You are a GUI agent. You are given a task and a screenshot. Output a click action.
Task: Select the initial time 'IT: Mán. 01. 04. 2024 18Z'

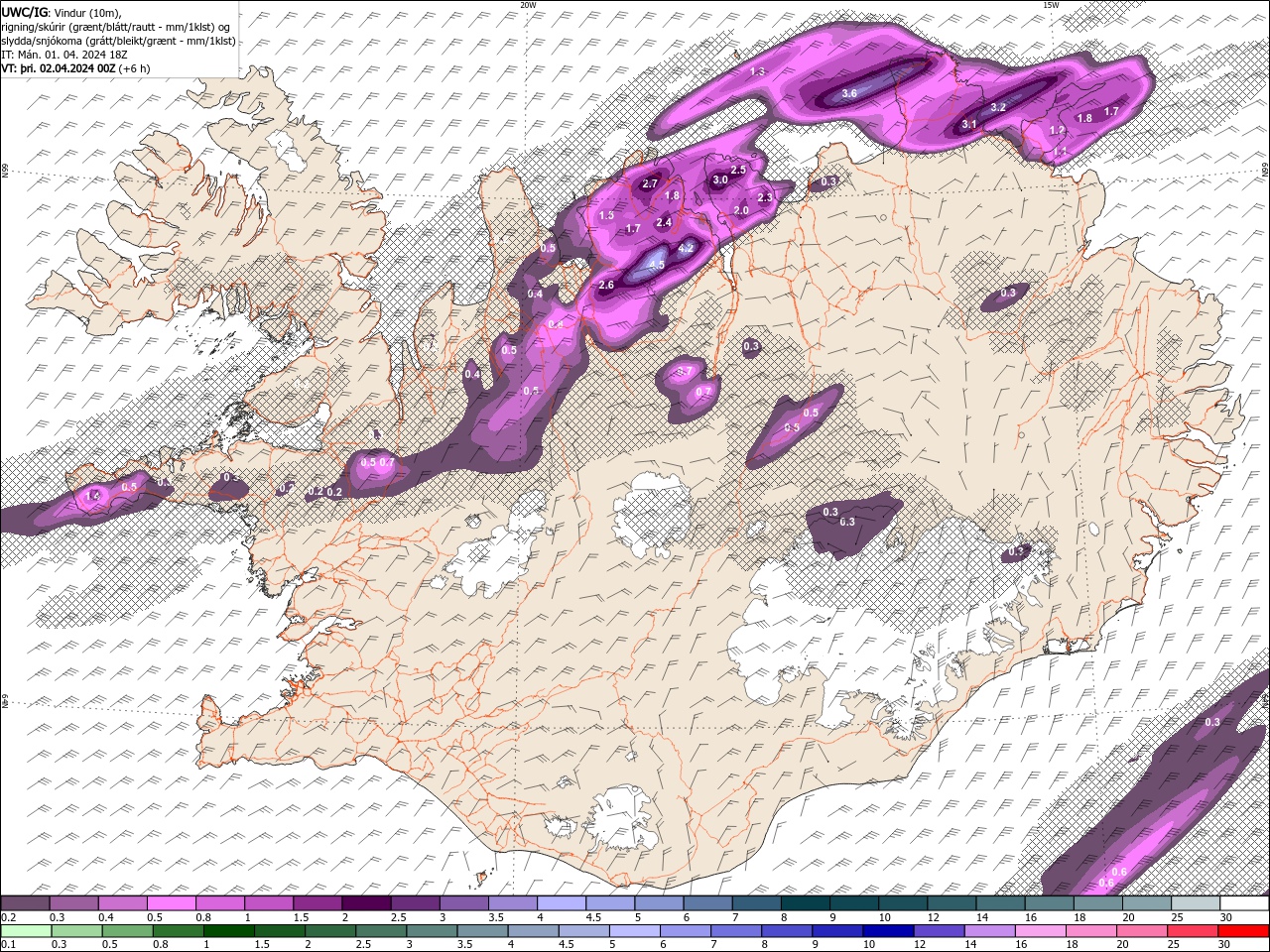(x=63, y=55)
